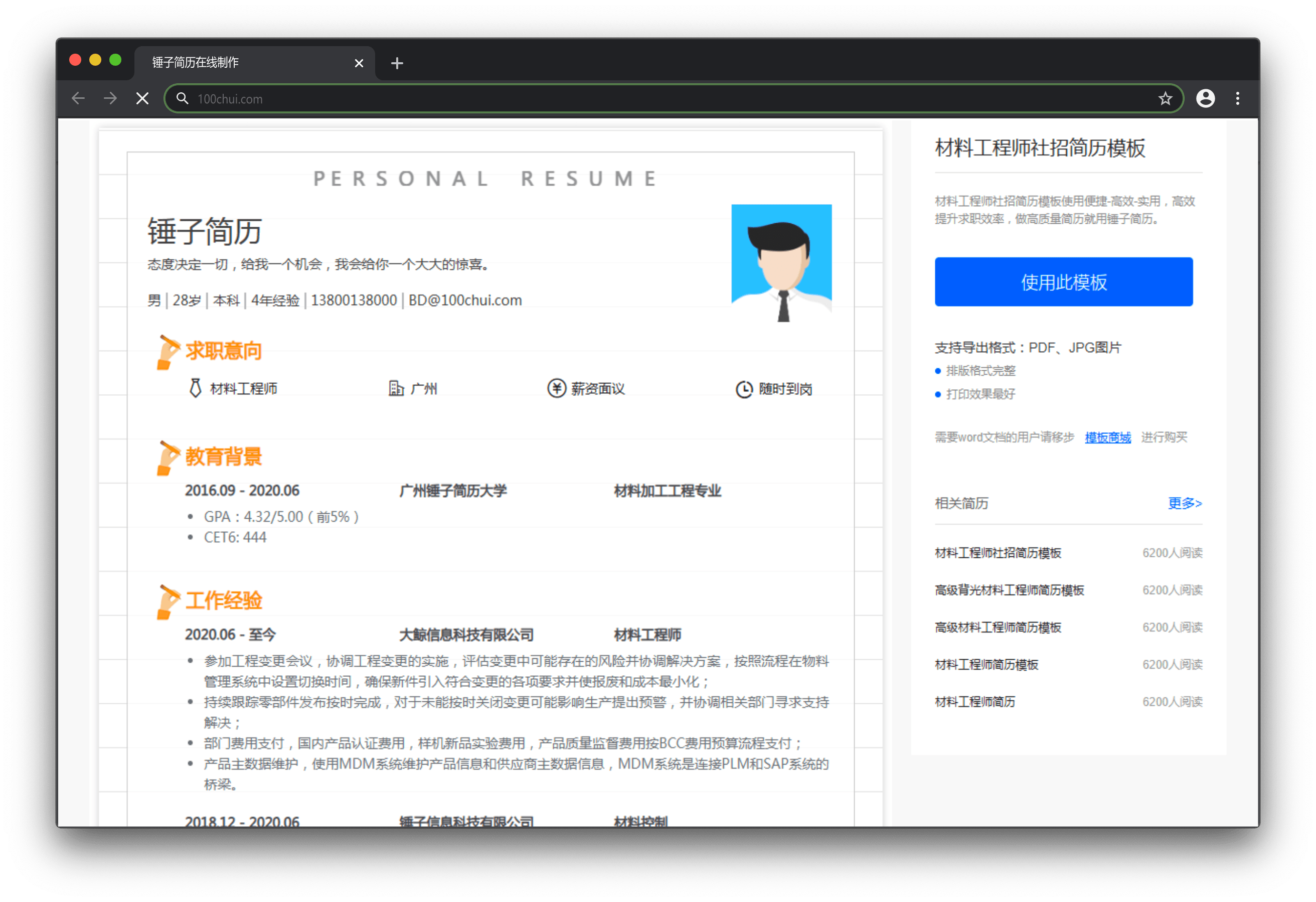
Task: Click the 广州锤子简历大学 school name
Action: tap(453, 491)
